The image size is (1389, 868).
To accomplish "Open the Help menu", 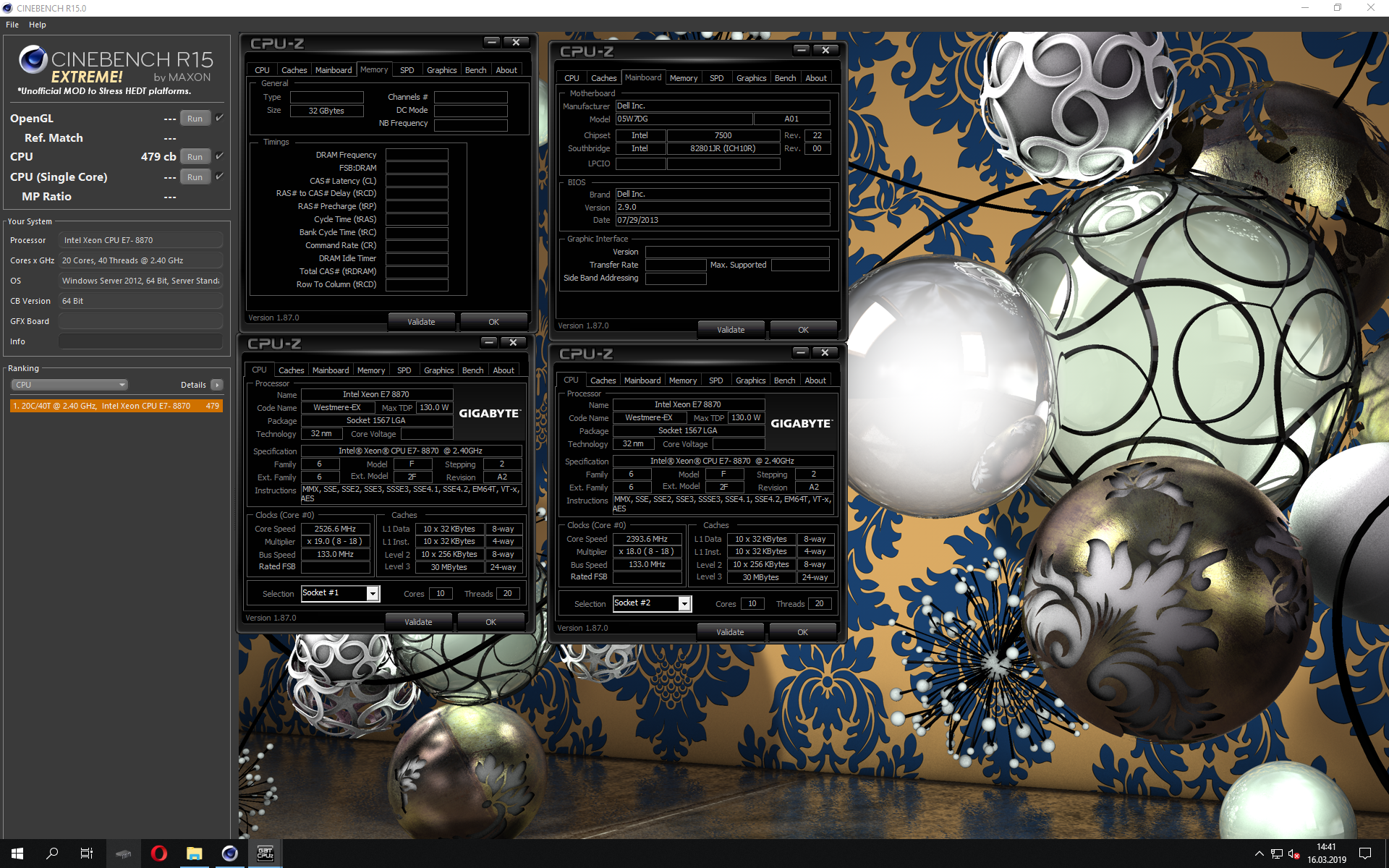I will (38, 25).
